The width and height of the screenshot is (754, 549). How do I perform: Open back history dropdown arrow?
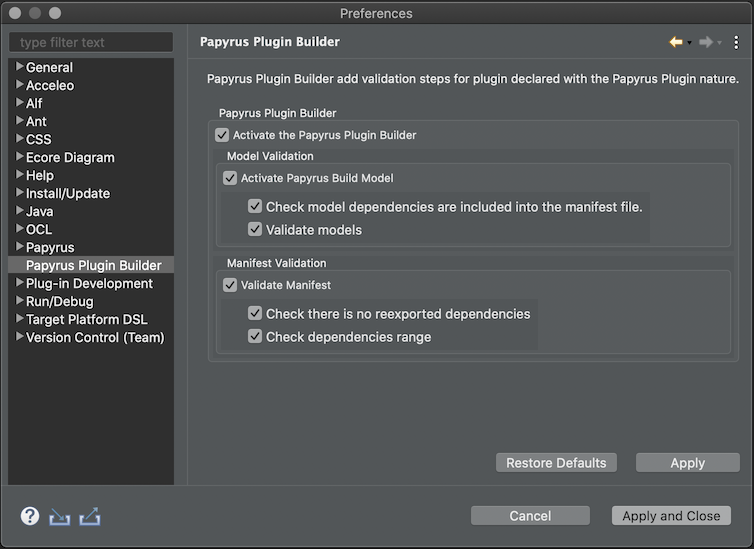coord(690,43)
